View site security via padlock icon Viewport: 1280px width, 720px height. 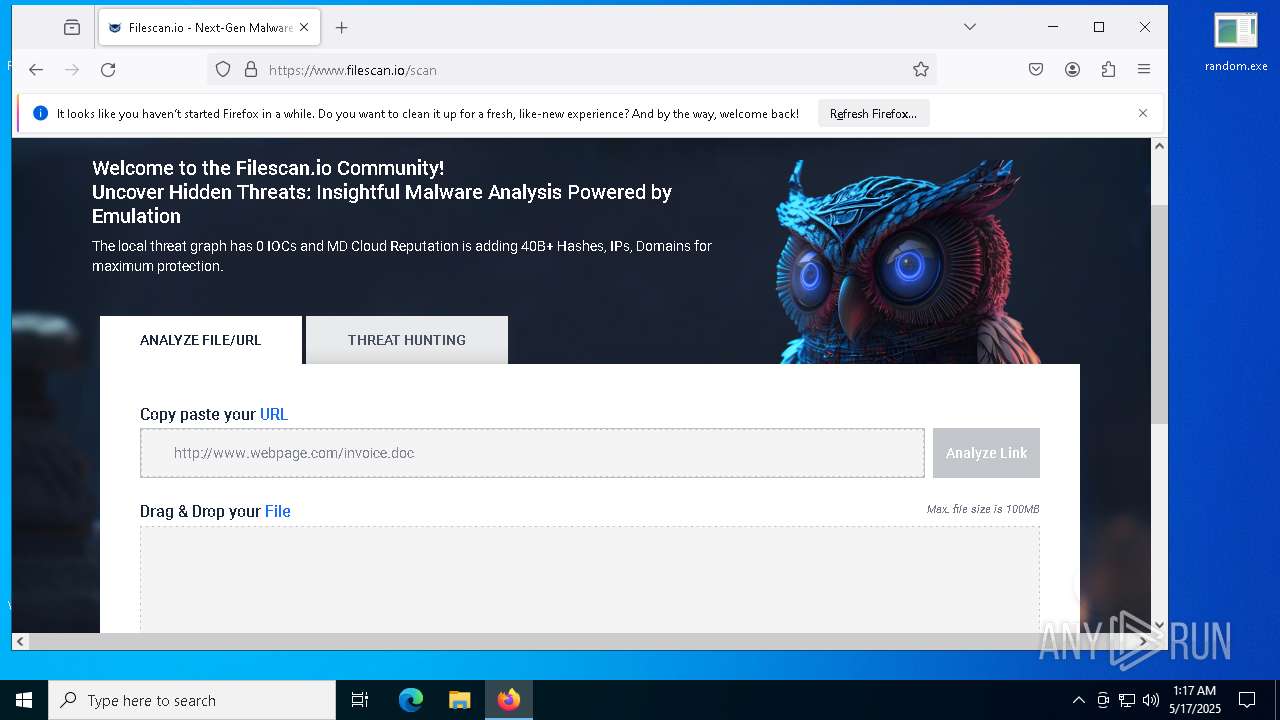[250, 69]
